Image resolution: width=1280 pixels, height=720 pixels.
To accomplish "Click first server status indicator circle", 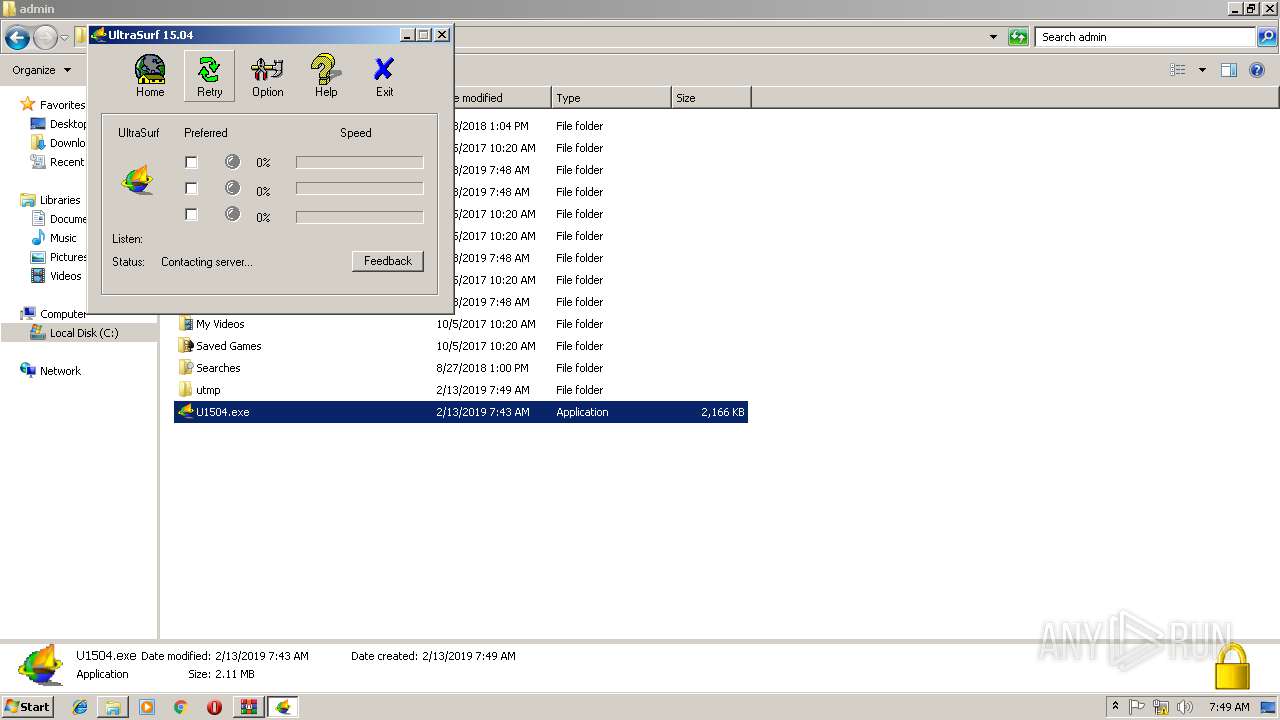I will point(232,162).
